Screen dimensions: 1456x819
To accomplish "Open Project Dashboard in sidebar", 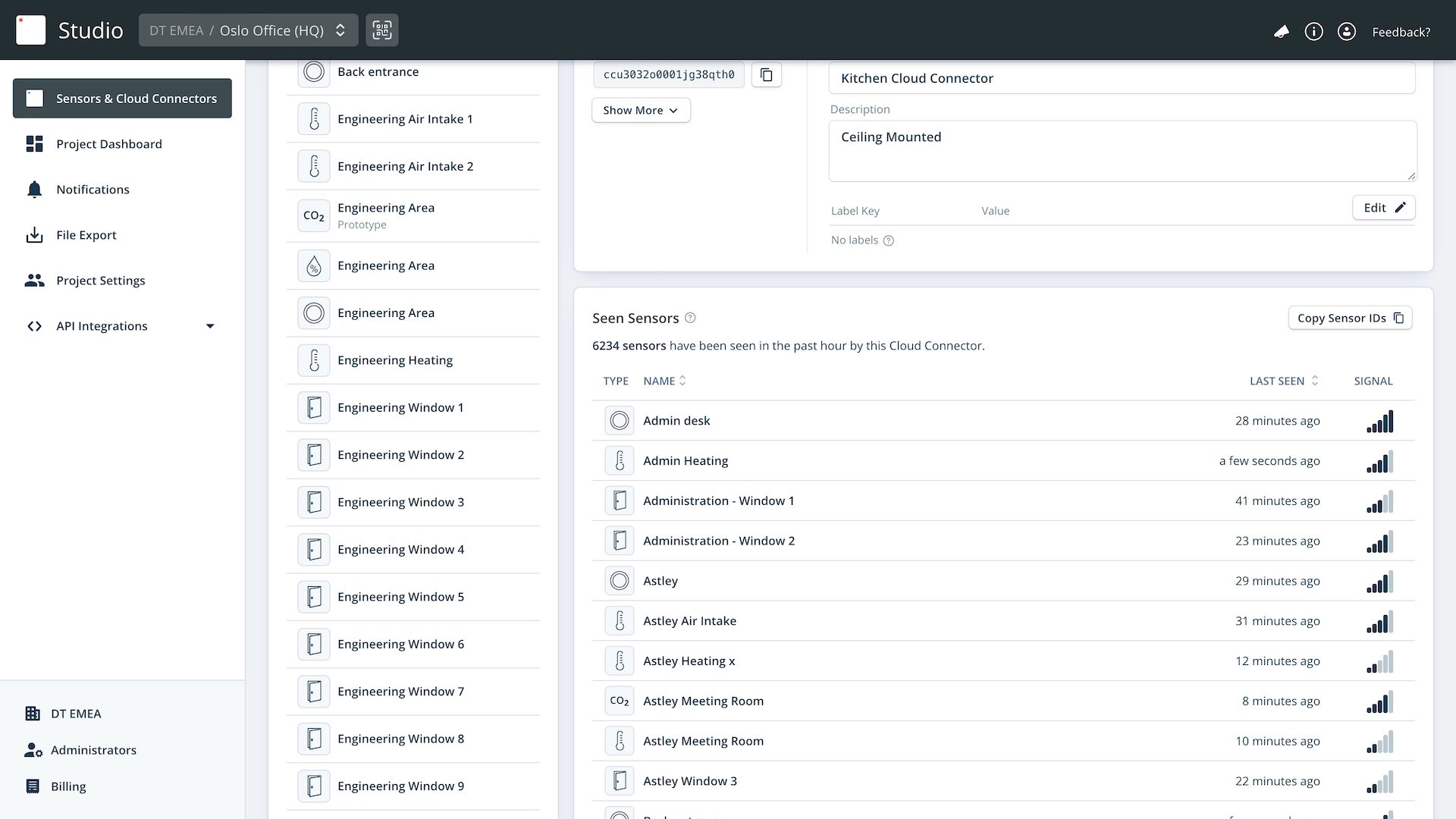I will coord(108,144).
